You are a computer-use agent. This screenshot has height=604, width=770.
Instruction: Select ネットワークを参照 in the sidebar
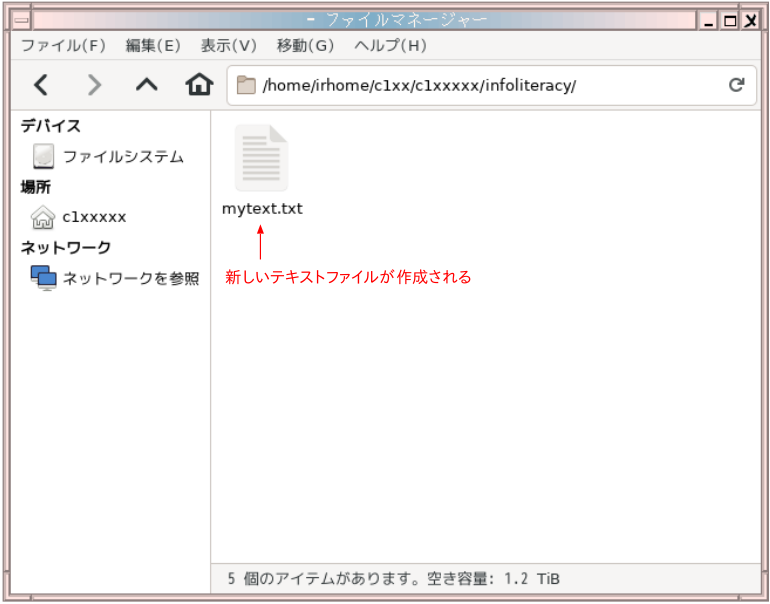pyautogui.click(x=130, y=278)
